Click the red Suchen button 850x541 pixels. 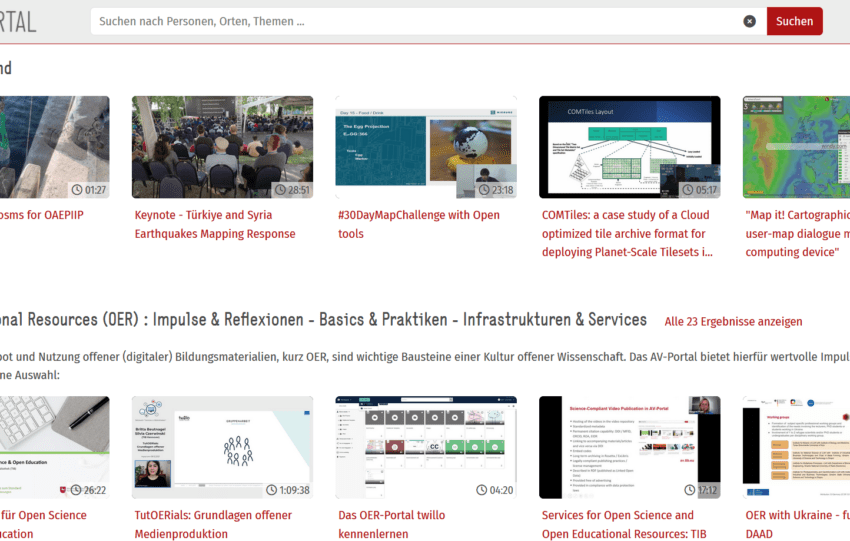pos(794,21)
